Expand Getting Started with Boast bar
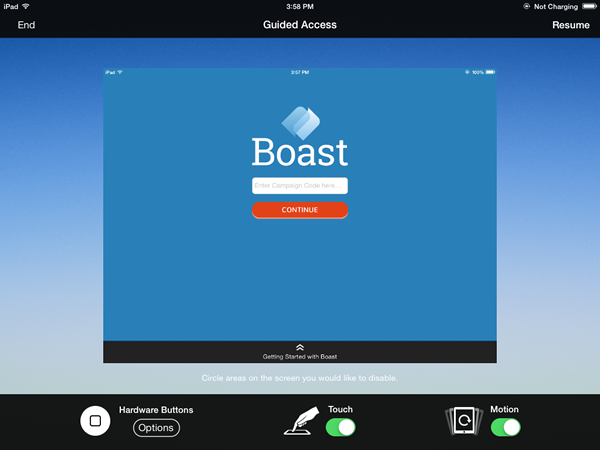 coord(300,352)
